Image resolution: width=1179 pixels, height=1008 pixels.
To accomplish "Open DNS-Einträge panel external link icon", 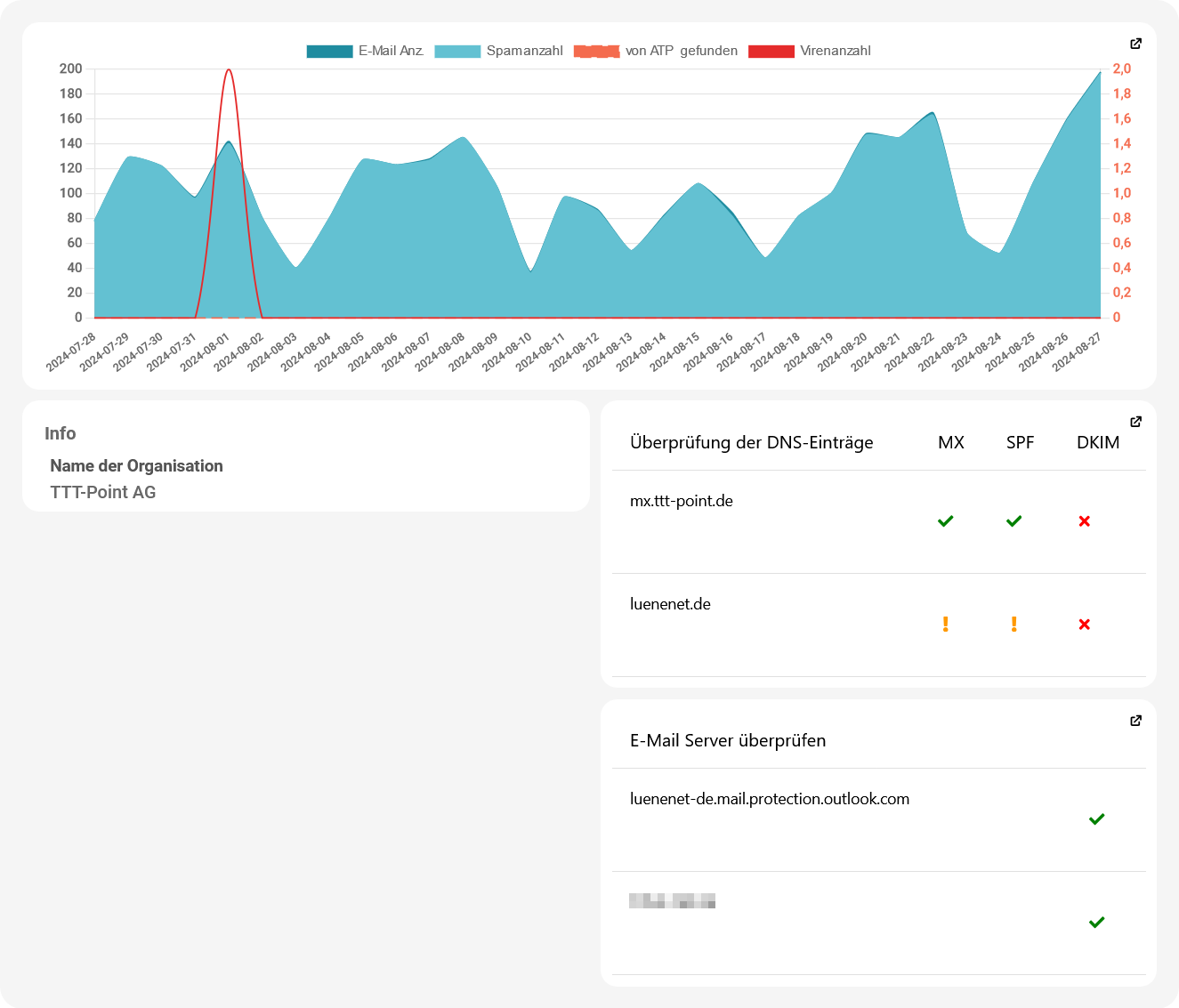I will pos(1135,422).
